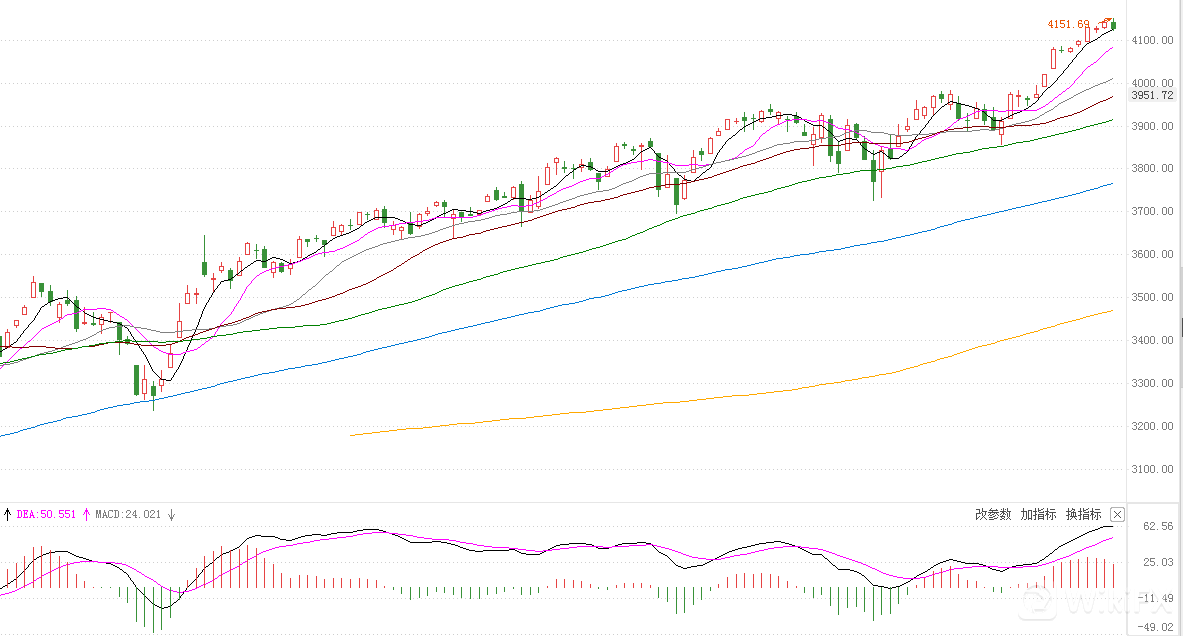1183x636 pixels.
Task: Click the 62.56 MACD axis label
Action: (1158, 526)
